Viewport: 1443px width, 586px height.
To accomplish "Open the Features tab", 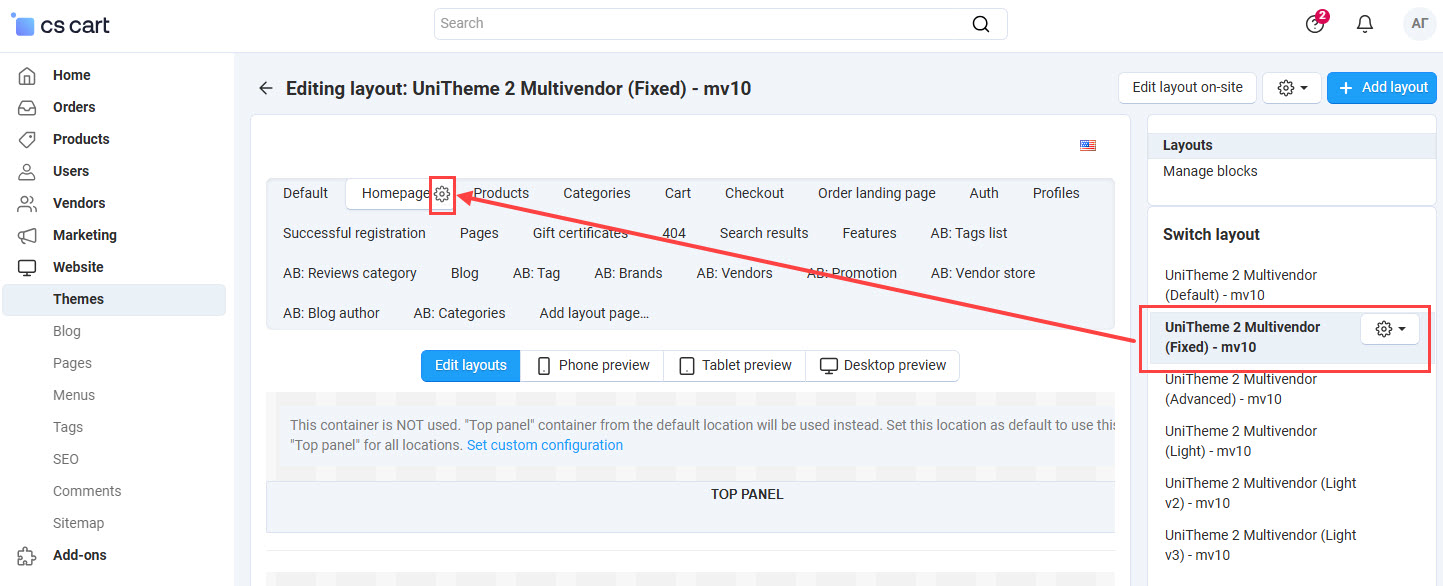I will pyautogui.click(x=869, y=233).
